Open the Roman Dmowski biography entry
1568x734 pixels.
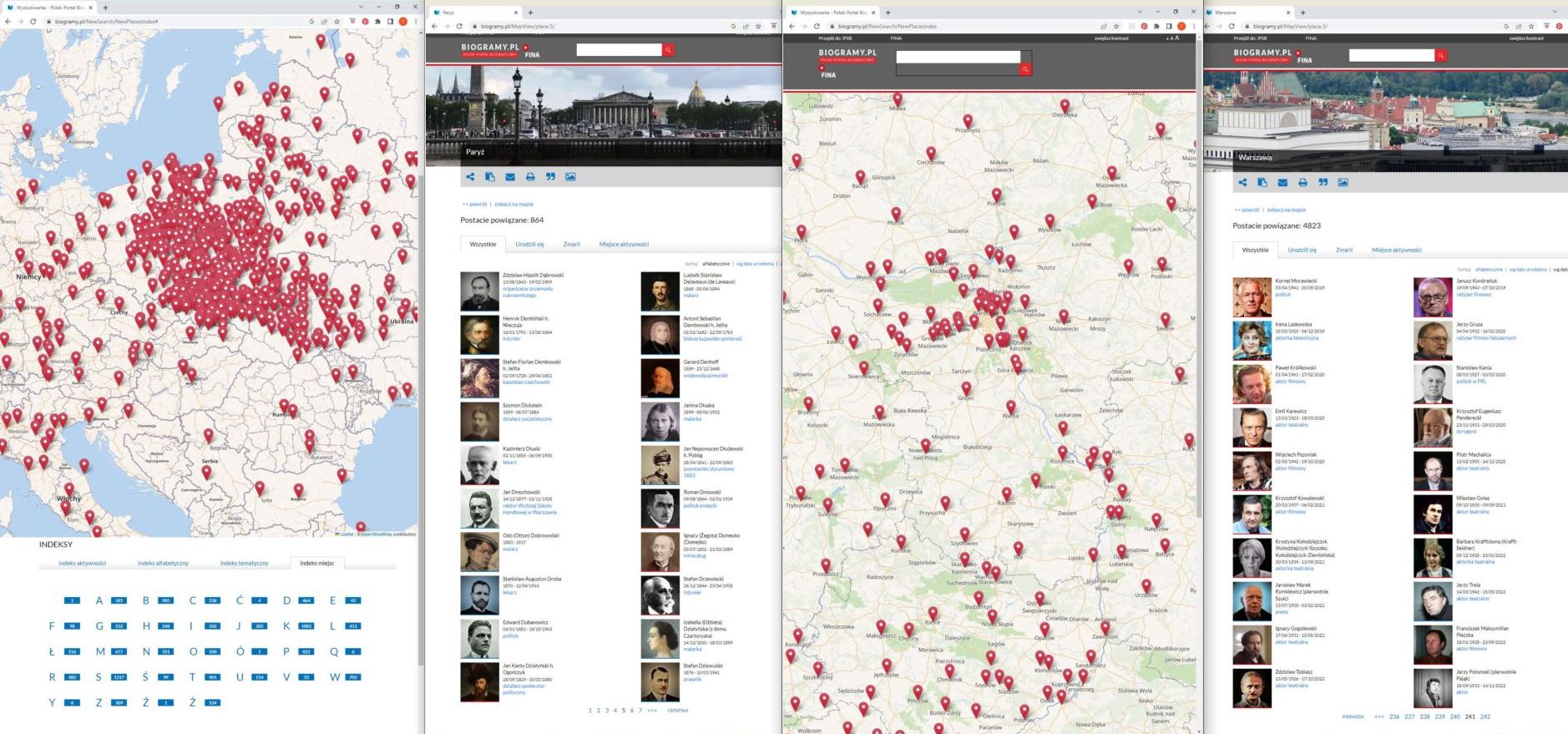[701, 493]
